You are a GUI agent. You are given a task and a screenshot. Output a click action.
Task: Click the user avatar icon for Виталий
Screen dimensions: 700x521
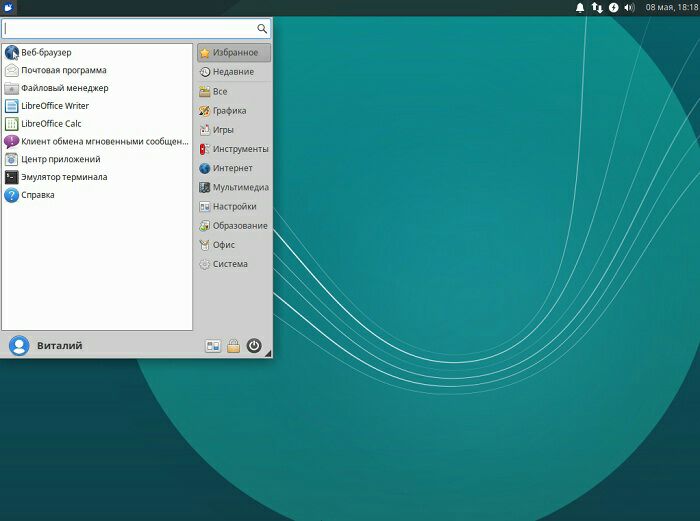point(19,346)
